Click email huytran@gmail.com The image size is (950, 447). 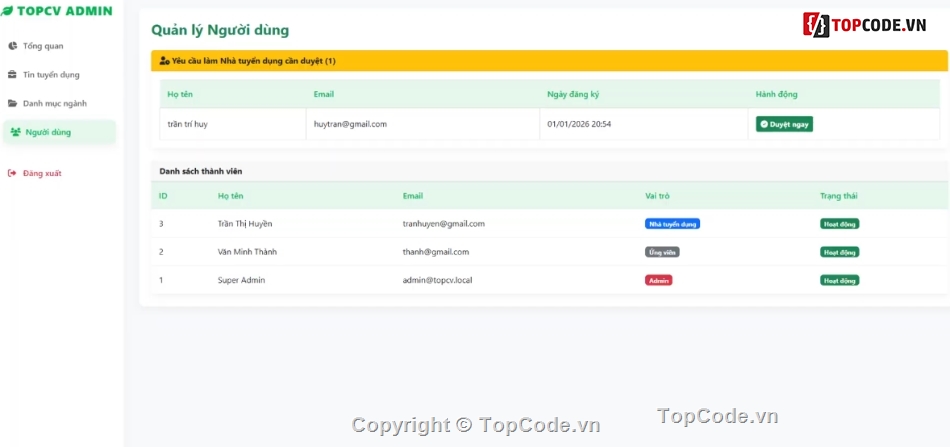tap(350, 124)
